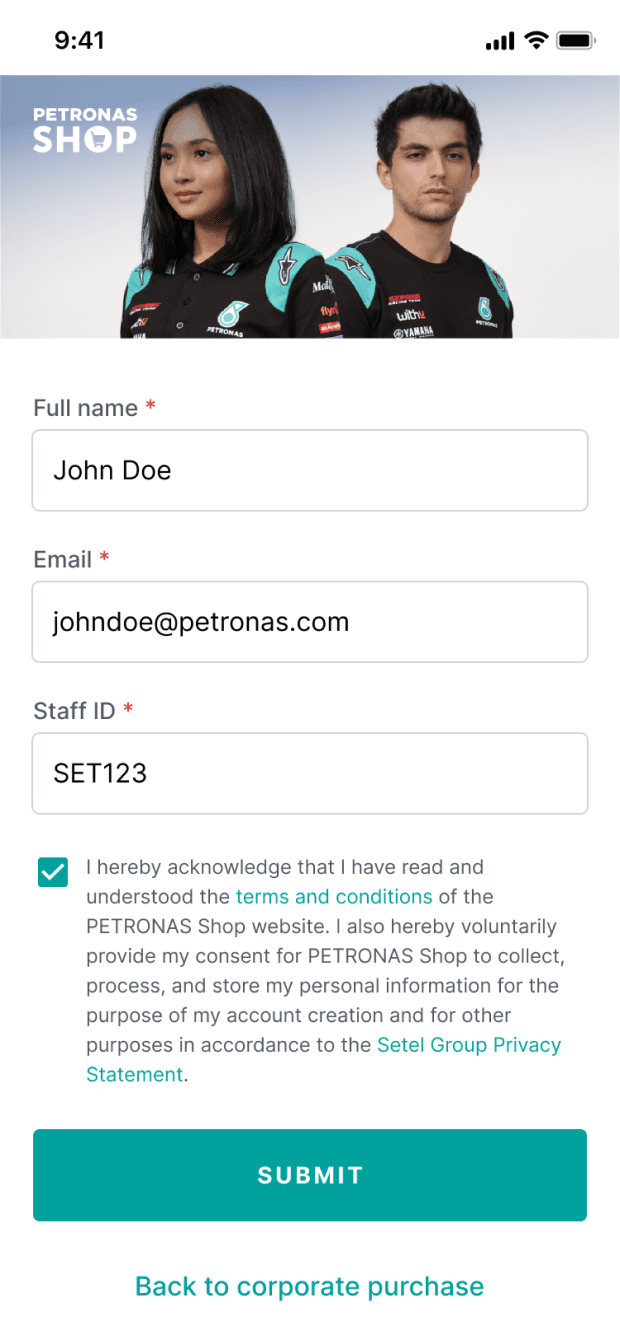620x1344 pixels.
Task: Tap the Wi-Fi status icon
Action: pos(536,40)
